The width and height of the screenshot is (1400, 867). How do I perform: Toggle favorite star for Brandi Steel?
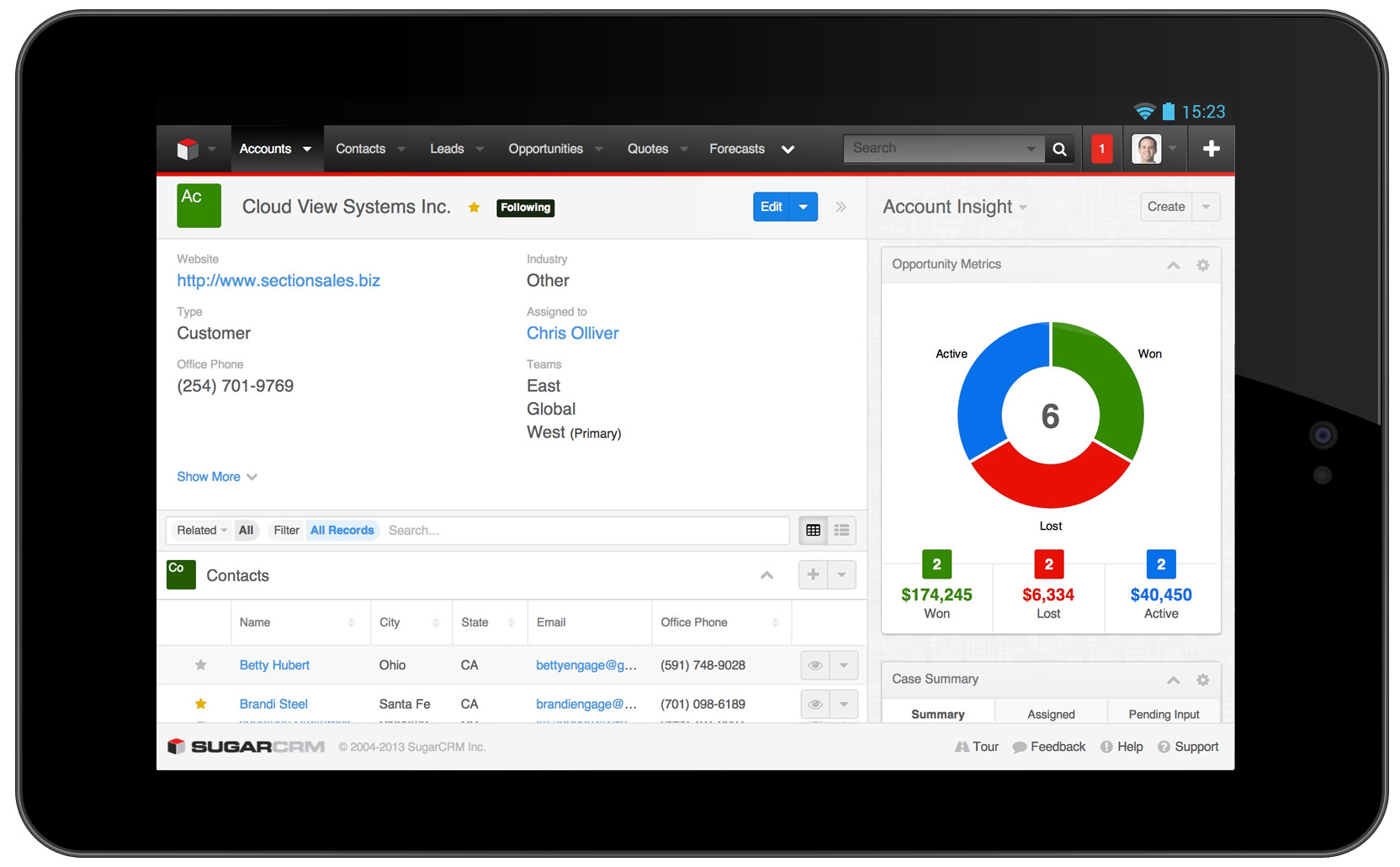[200, 704]
